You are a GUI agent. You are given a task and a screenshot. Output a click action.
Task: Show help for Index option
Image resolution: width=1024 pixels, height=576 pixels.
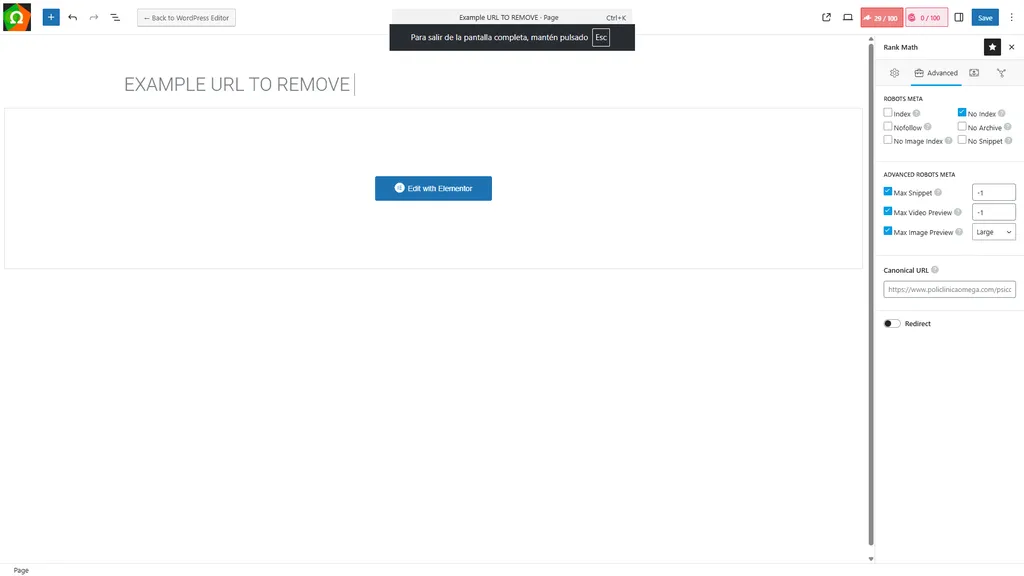click(x=916, y=114)
